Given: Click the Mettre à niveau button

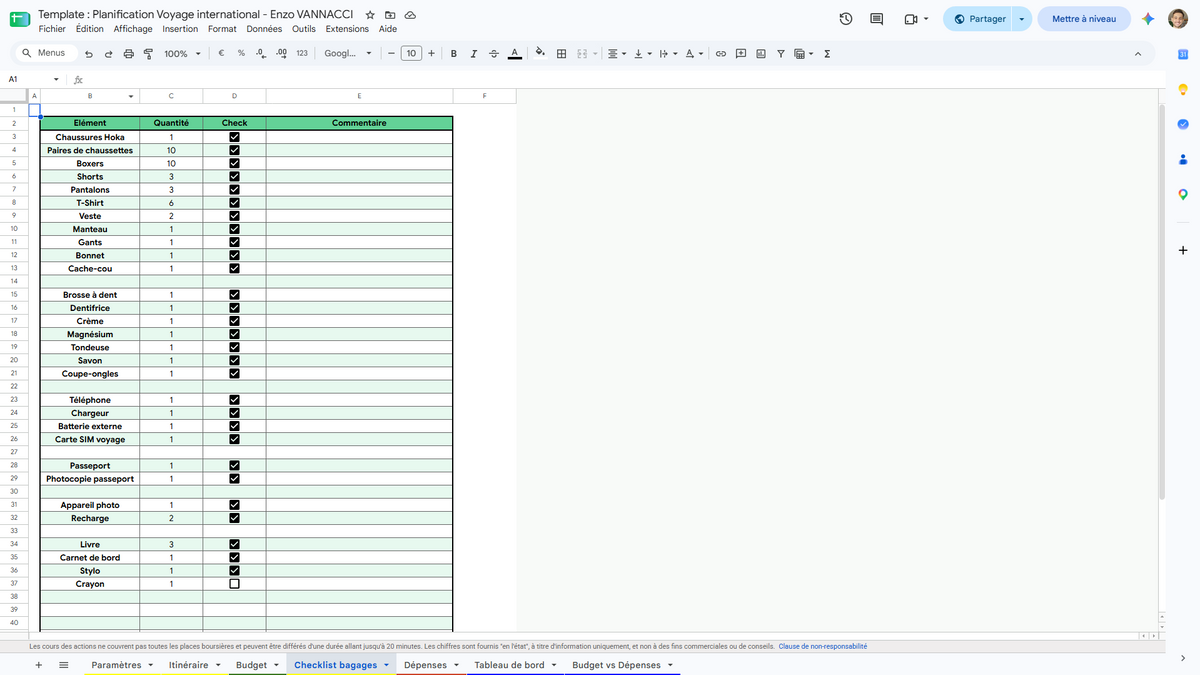Looking at the screenshot, I should [1084, 19].
